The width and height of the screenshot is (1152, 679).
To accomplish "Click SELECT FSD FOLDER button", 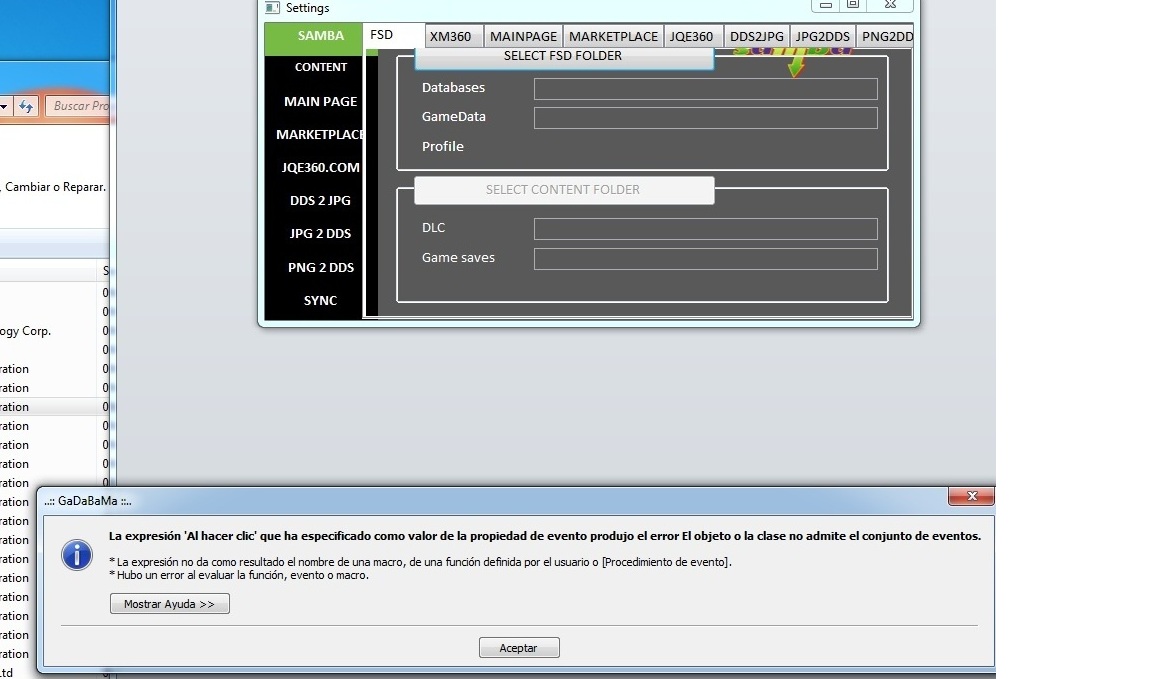I will point(564,57).
